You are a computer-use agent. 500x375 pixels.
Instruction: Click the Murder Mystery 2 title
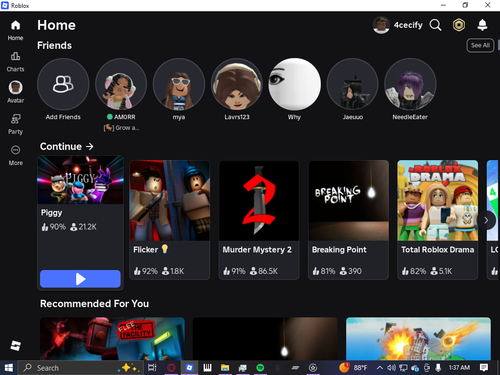(x=257, y=250)
